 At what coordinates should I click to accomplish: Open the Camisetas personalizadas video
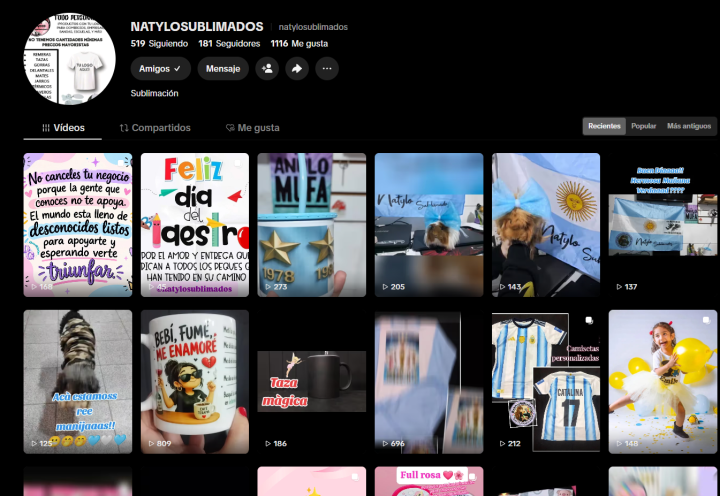click(546, 382)
